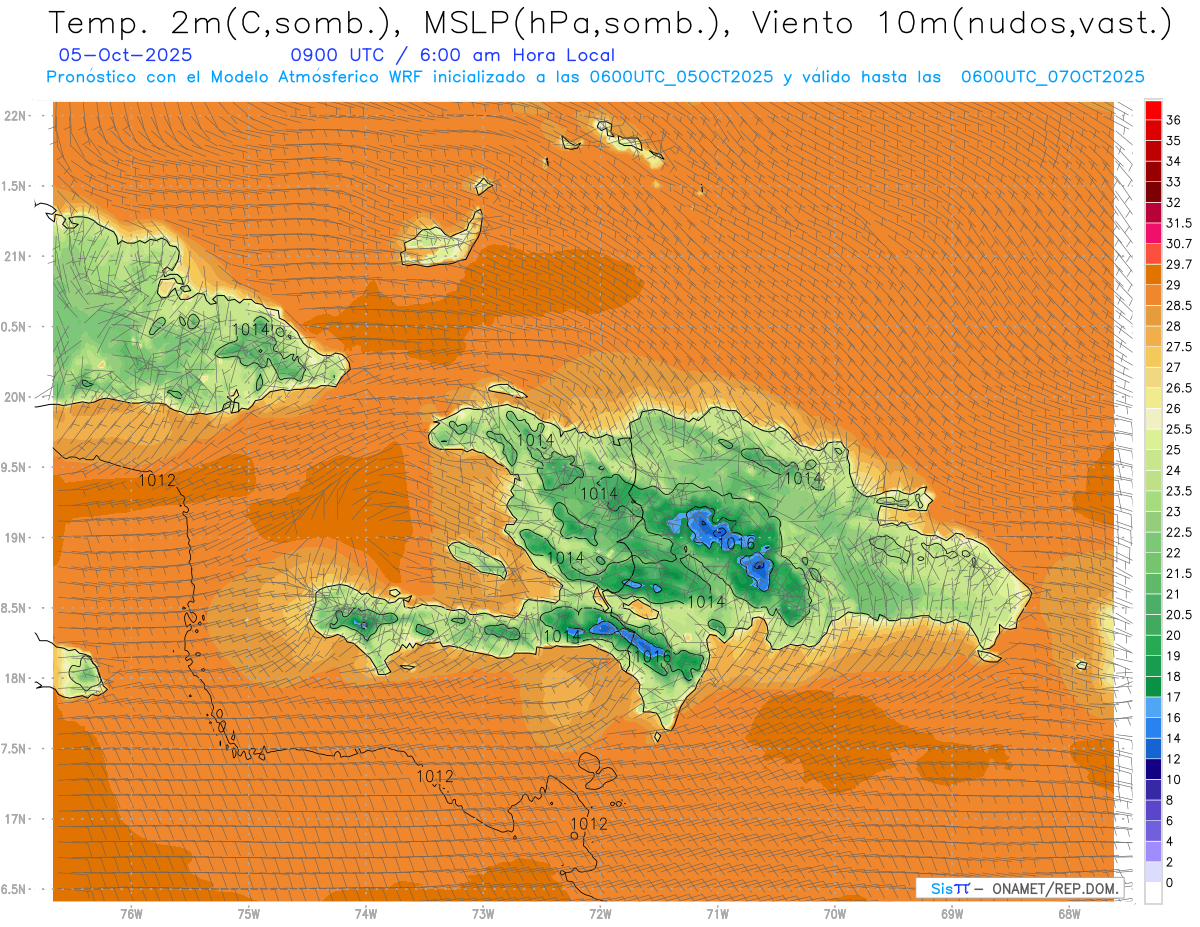Click the legend value 25.5
Viewport: 1200px width, 927px height.
click(1179, 429)
